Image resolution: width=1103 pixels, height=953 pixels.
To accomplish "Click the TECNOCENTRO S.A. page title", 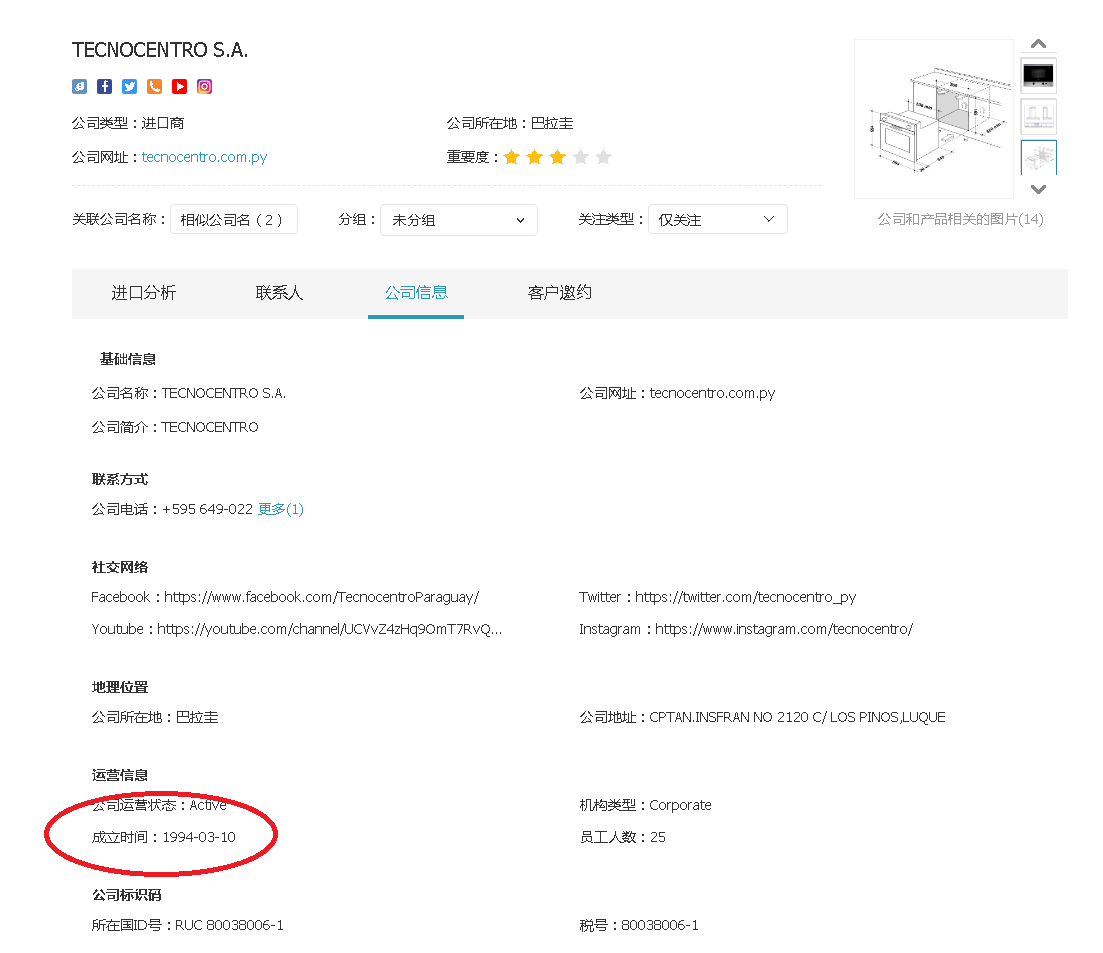I will coord(160,50).
